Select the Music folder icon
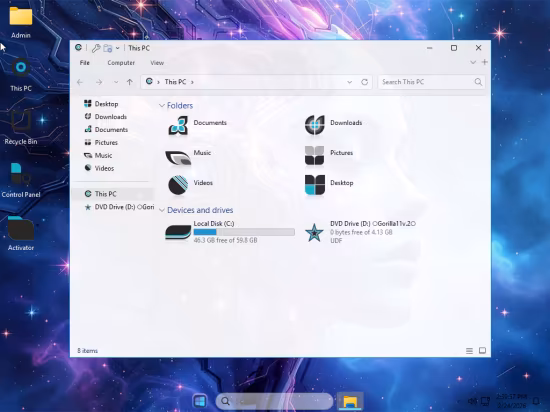Viewport: 550px width, 412px height. 178,157
